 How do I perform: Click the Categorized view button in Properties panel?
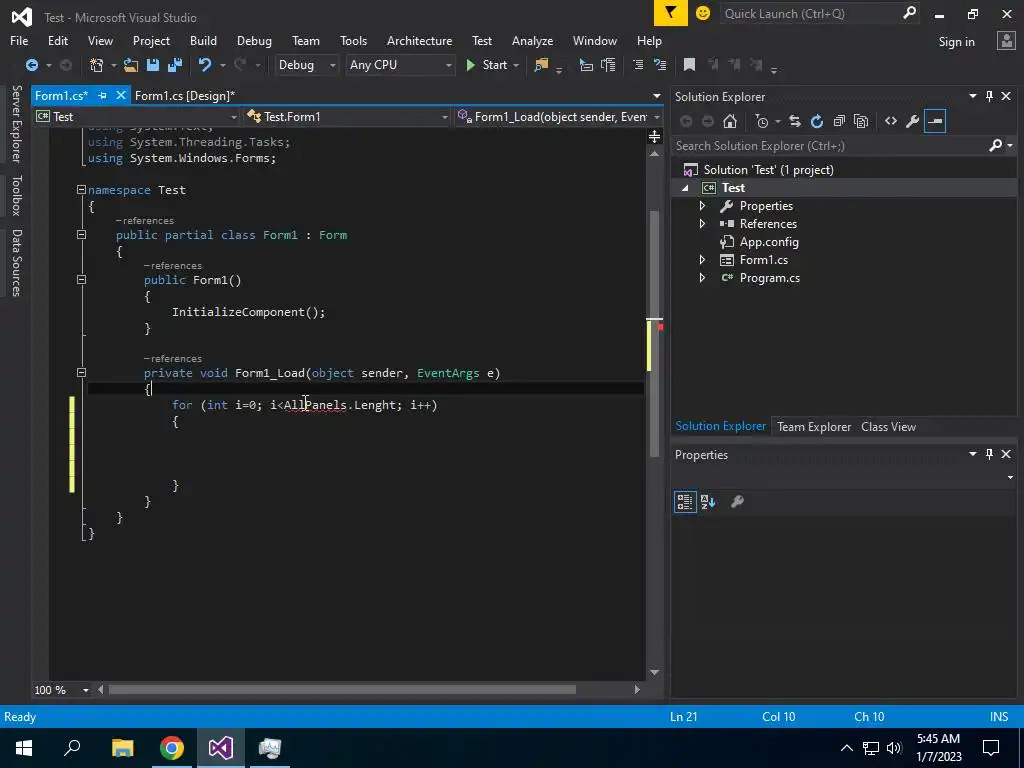coord(685,502)
